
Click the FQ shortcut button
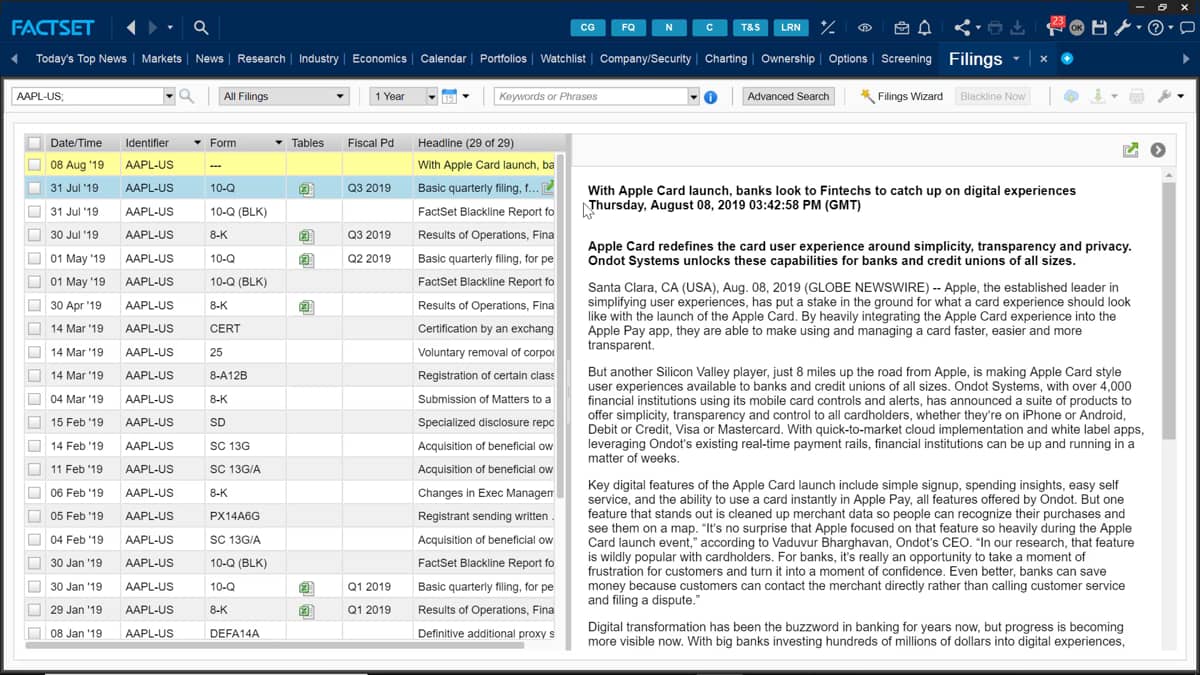tap(628, 27)
